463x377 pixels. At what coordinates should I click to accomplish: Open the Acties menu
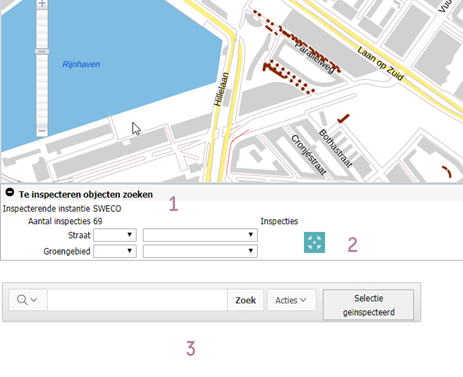[292, 300]
